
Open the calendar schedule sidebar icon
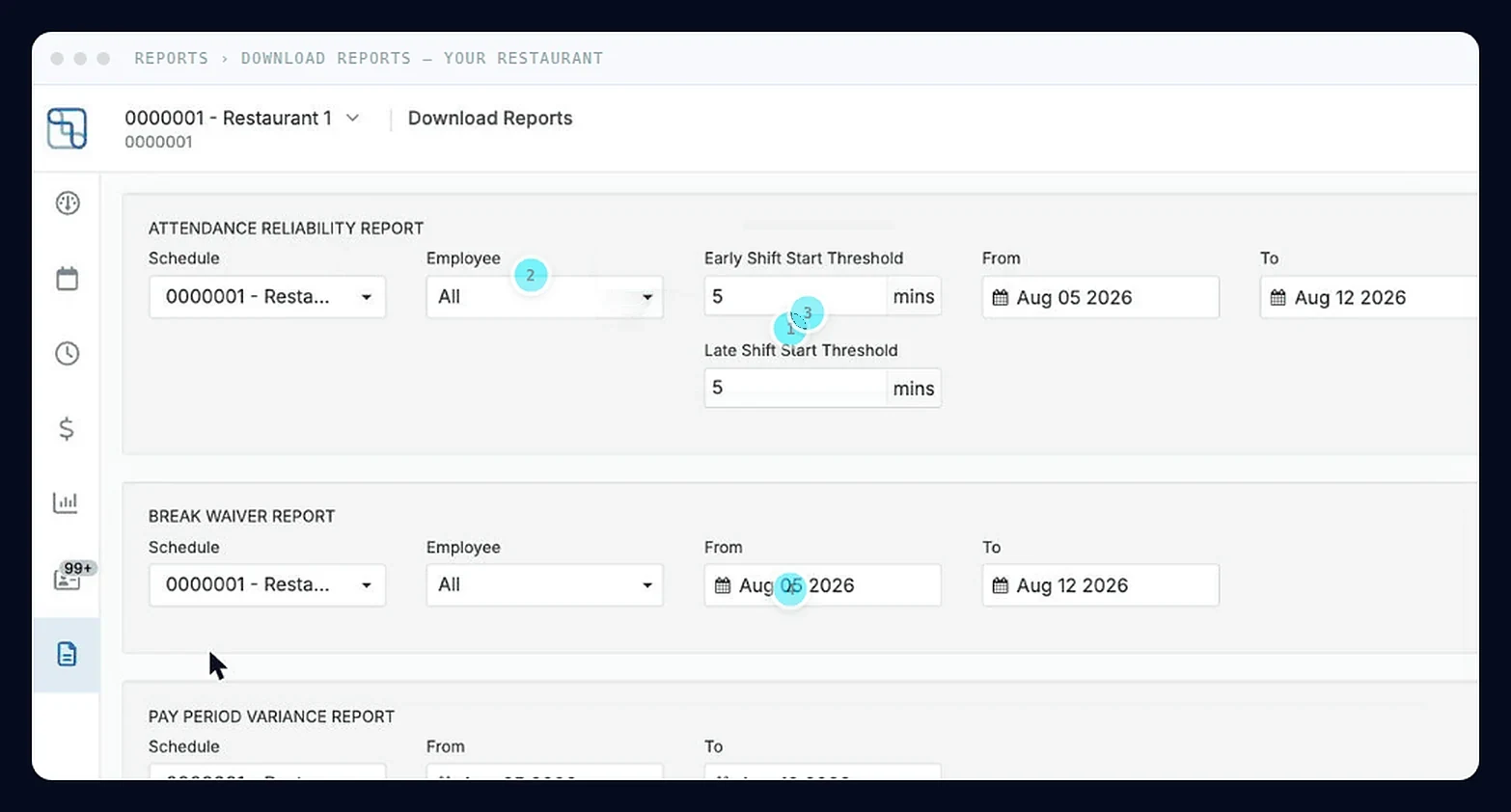point(68,279)
